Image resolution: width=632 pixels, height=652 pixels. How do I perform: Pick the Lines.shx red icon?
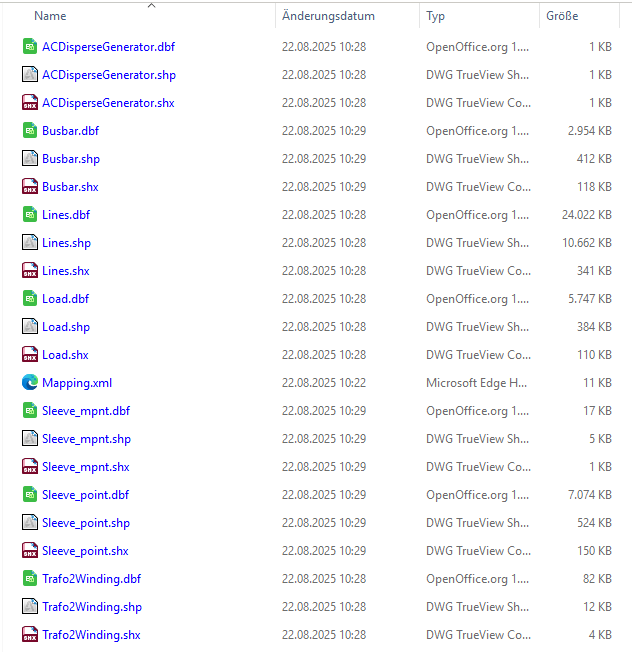coord(30,271)
